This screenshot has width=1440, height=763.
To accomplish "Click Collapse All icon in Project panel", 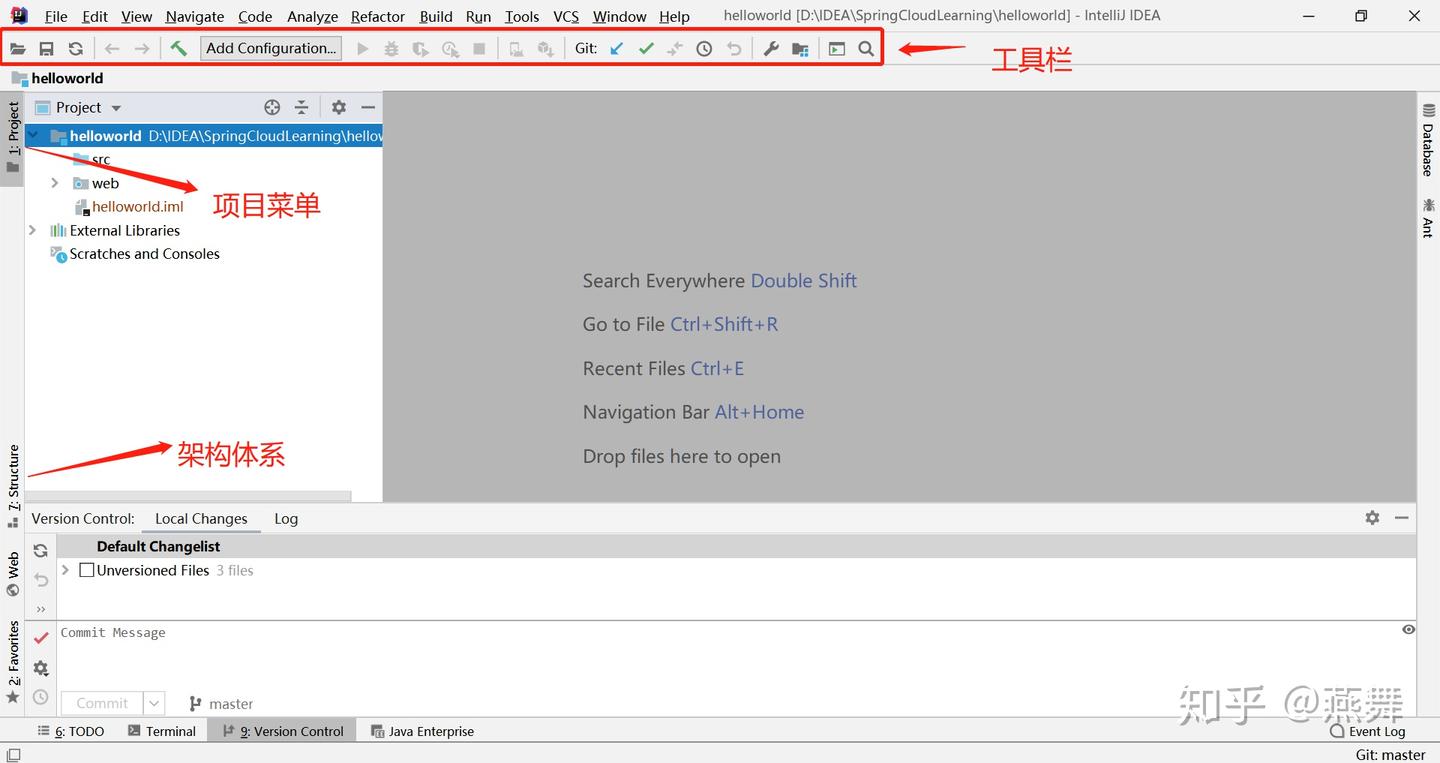I will 301,107.
